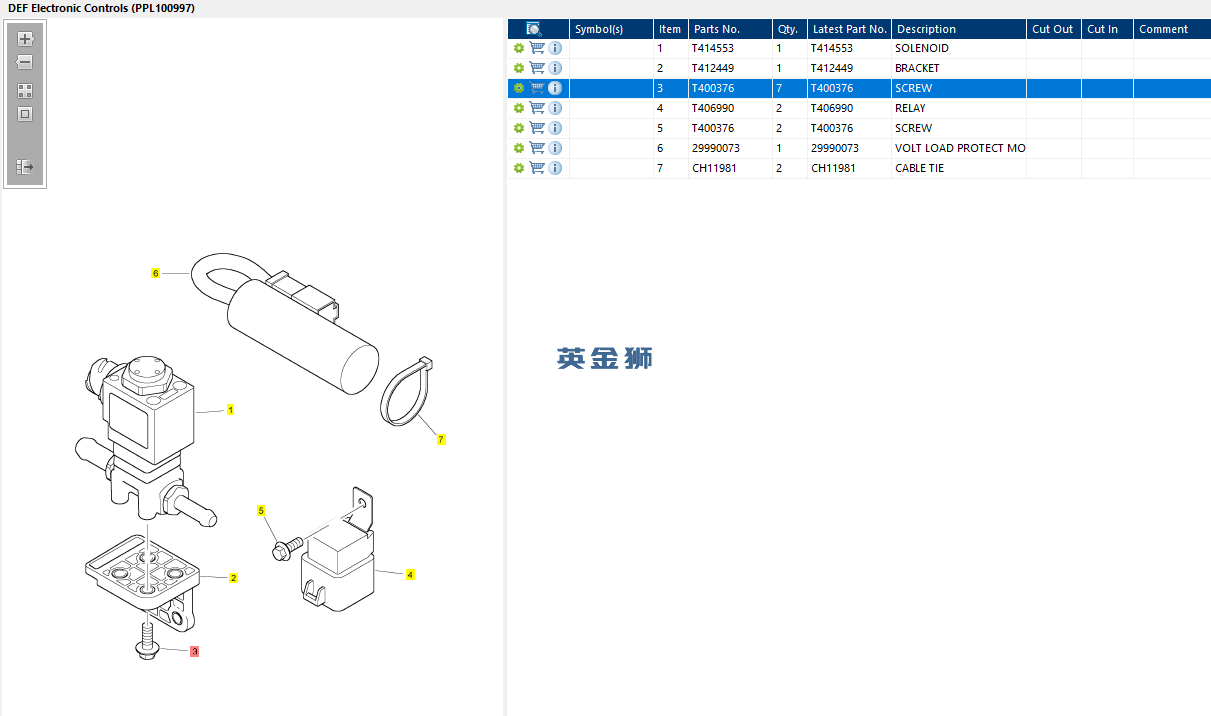Sort by Item column header

671,29
